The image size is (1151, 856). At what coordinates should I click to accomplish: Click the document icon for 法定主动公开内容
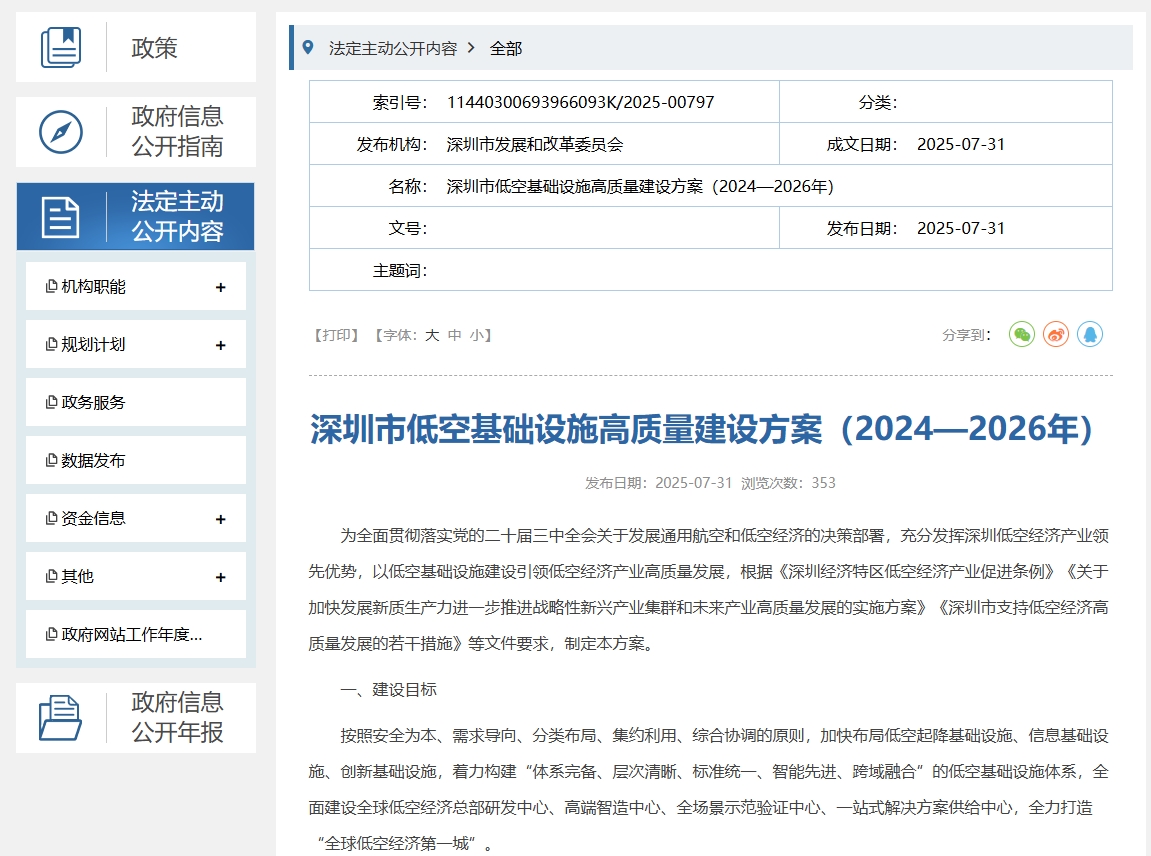61,217
